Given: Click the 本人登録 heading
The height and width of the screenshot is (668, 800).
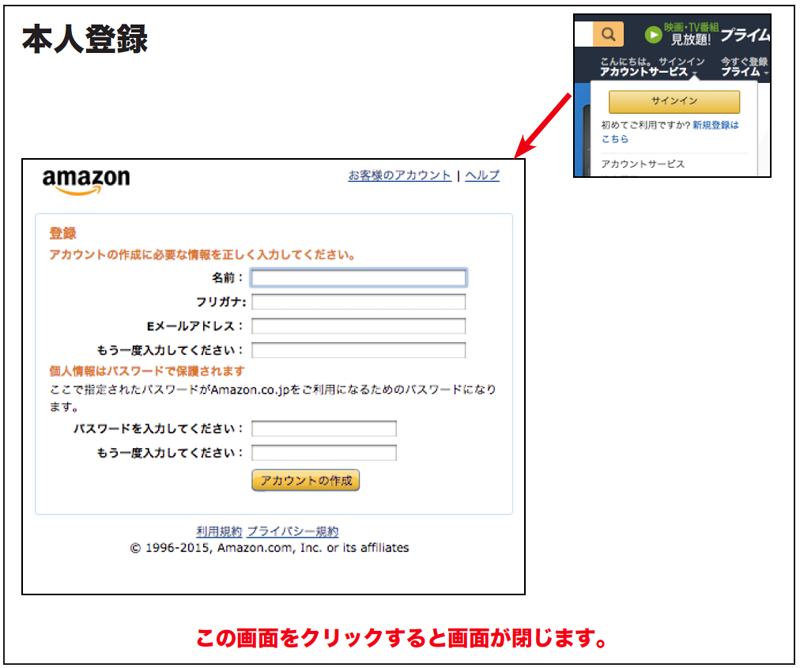Looking at the screenshot, I should [85, 39].
